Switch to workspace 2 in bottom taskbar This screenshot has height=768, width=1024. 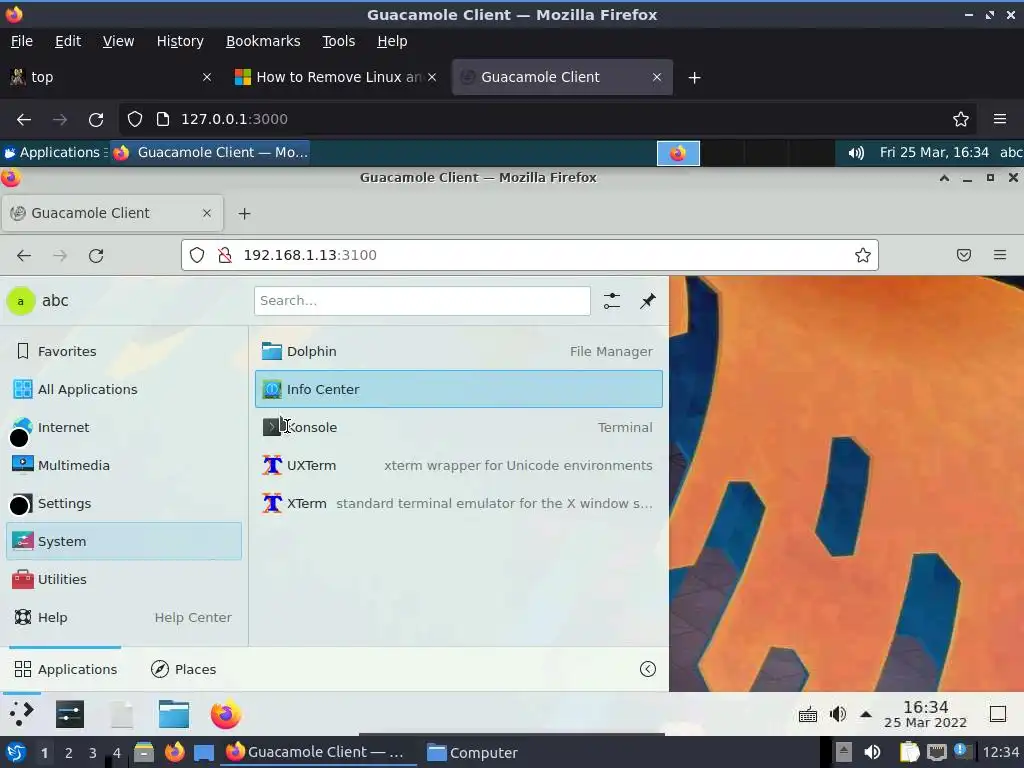pyautogui.click(x=69, y=753)
